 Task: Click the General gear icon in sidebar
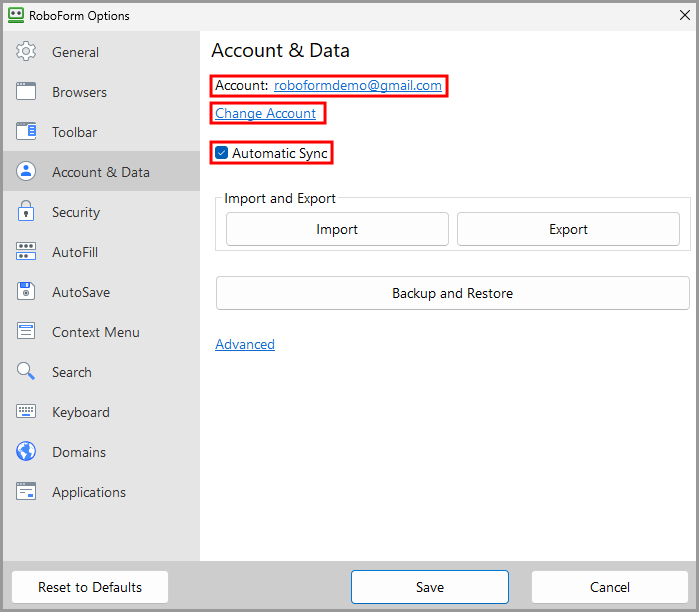pyautogui.click(x=26, y=52)
